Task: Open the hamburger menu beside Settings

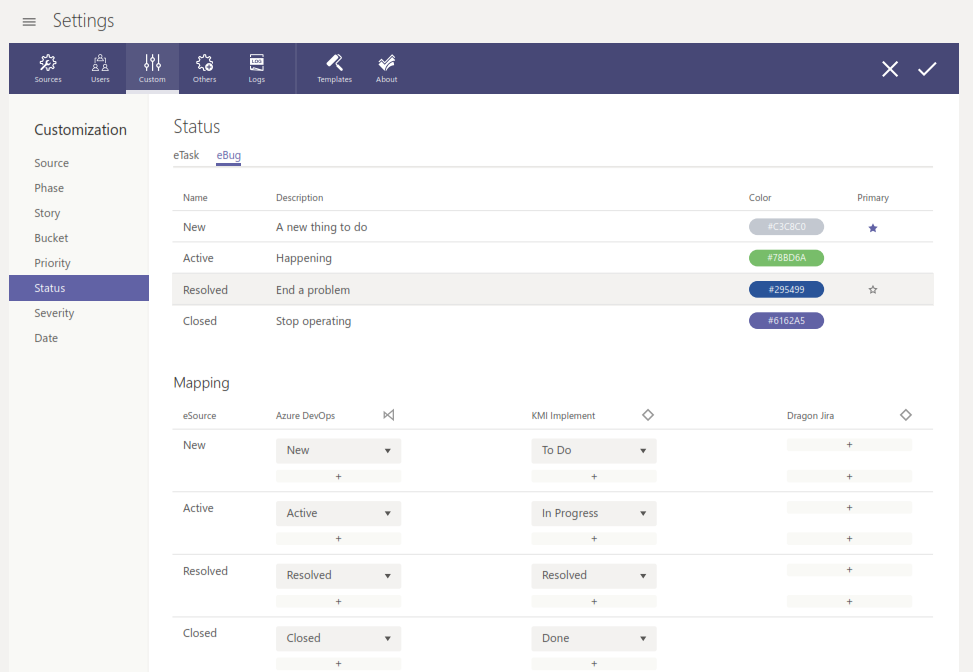Action: 29,22
